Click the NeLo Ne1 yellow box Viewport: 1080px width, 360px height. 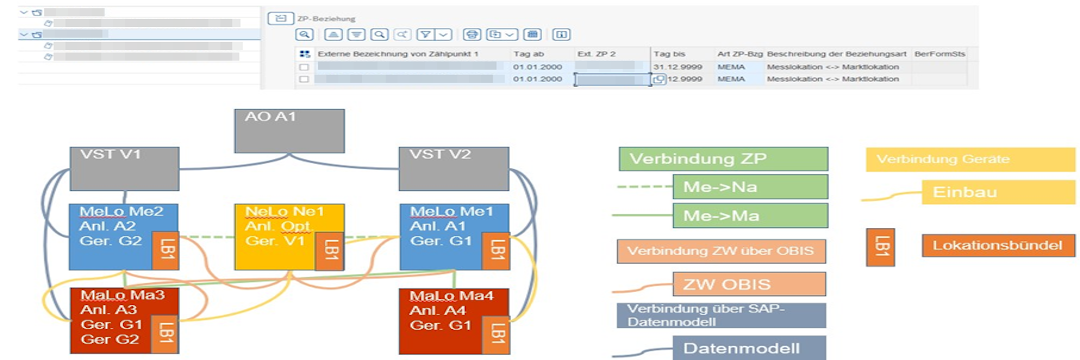point(289,237)
